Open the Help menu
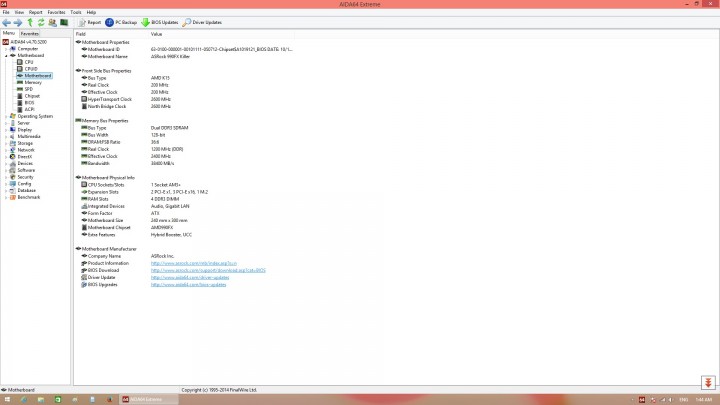 (91, 12)
